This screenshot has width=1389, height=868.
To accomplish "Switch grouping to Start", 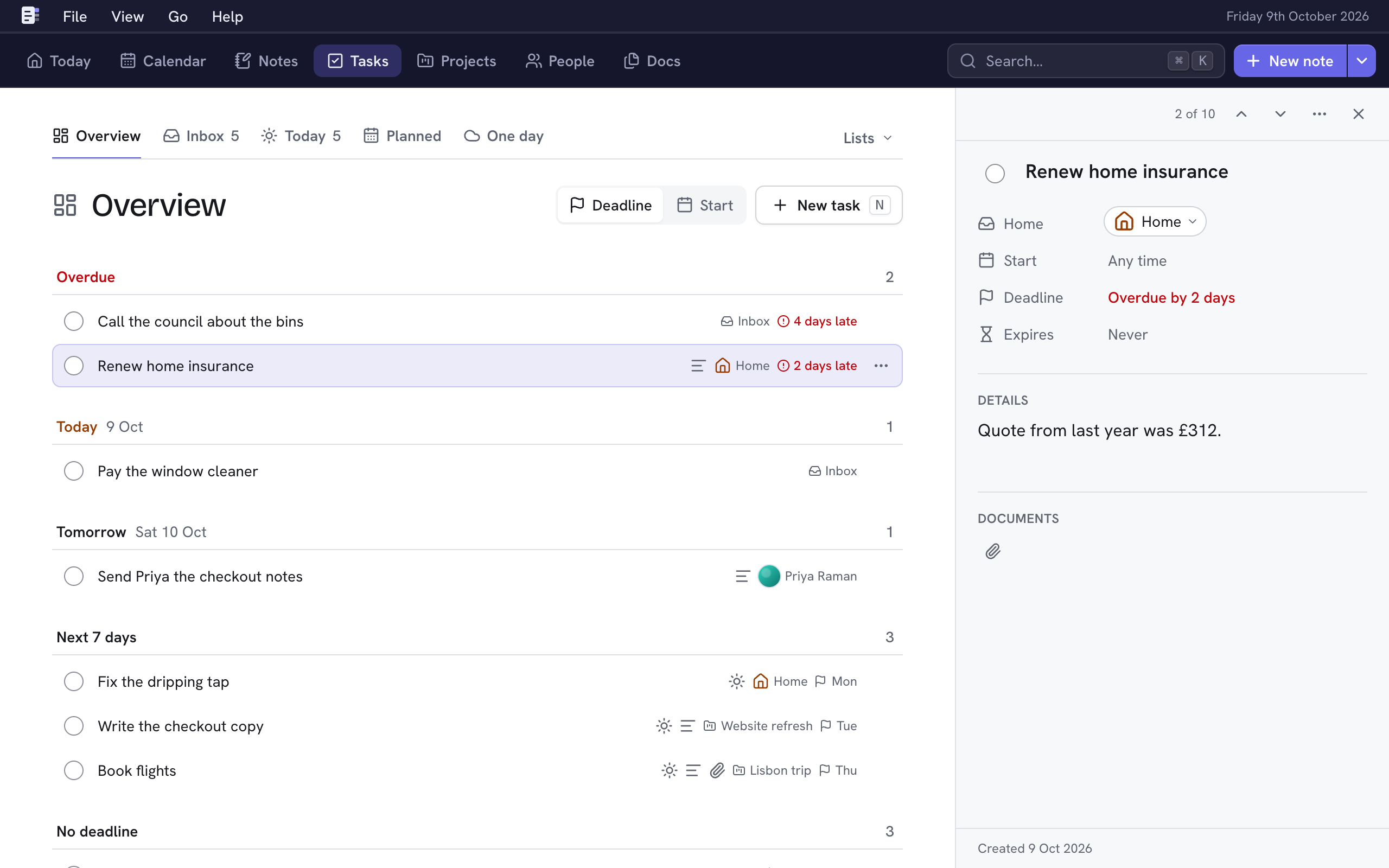I will [705, 205].
